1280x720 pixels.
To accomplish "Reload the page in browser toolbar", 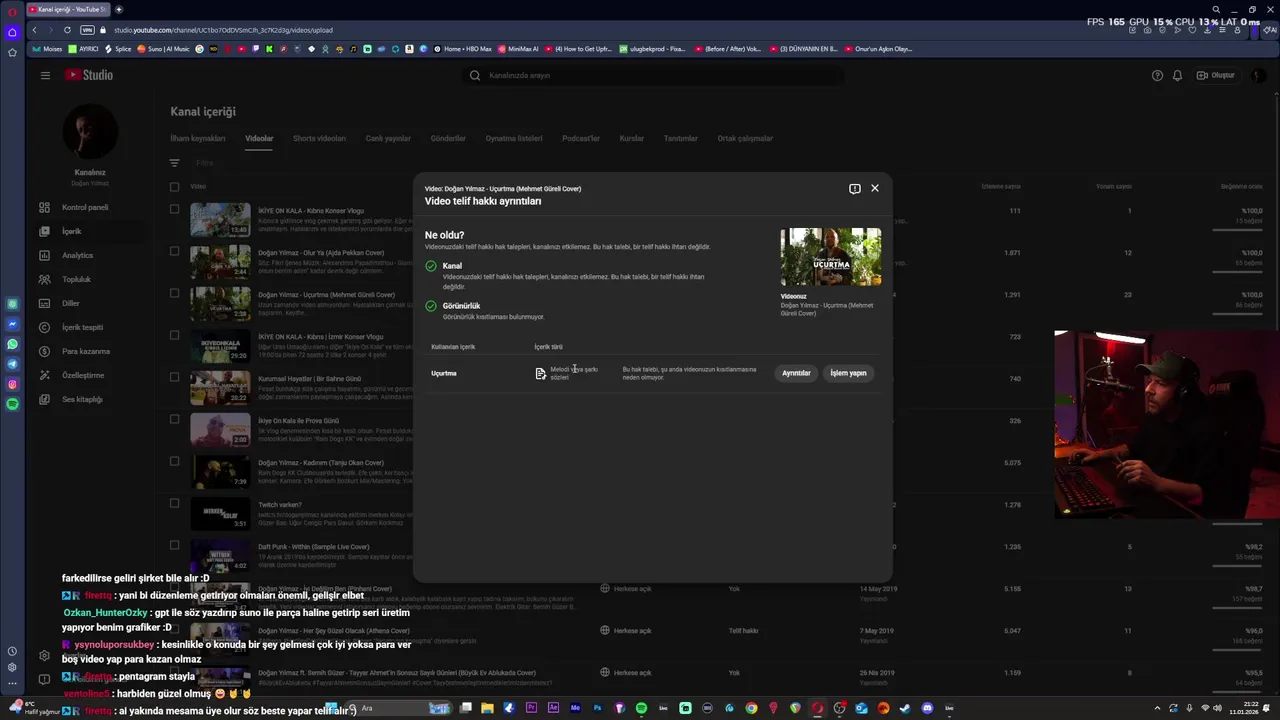I will pos(67,30).
